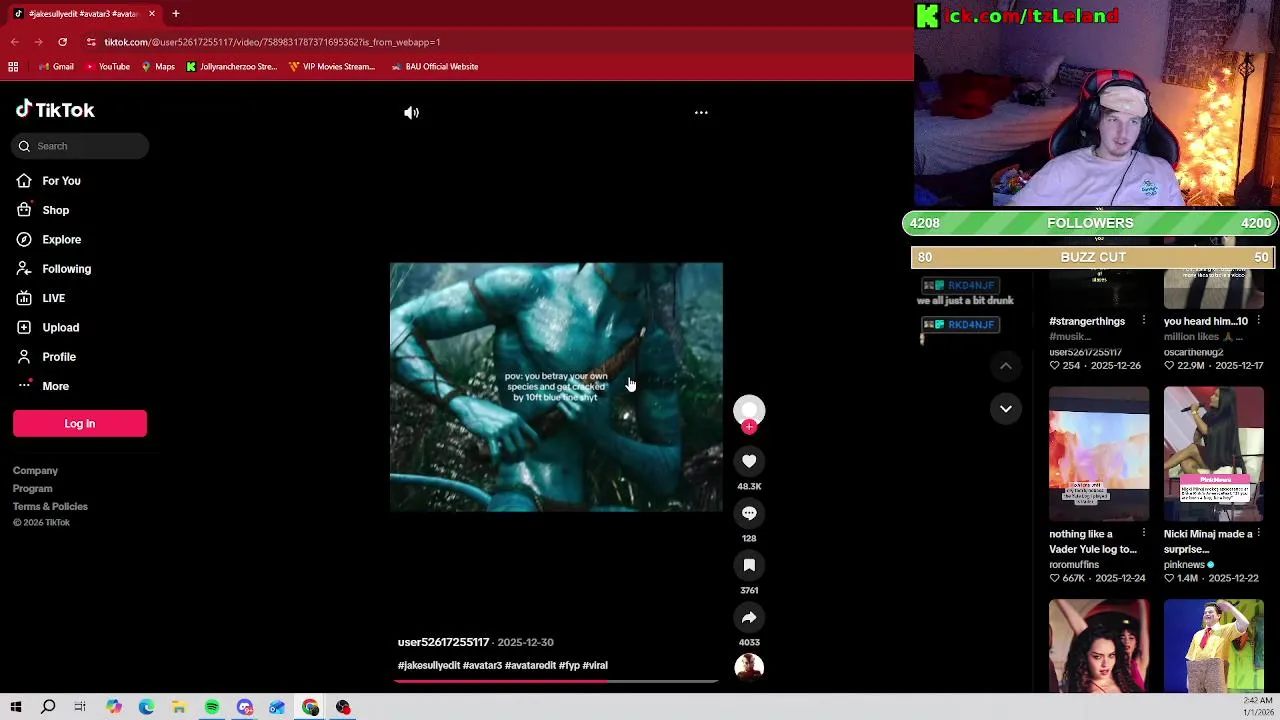Like the video with the heart icon
1280x720 pixels.
coord(749,461)
